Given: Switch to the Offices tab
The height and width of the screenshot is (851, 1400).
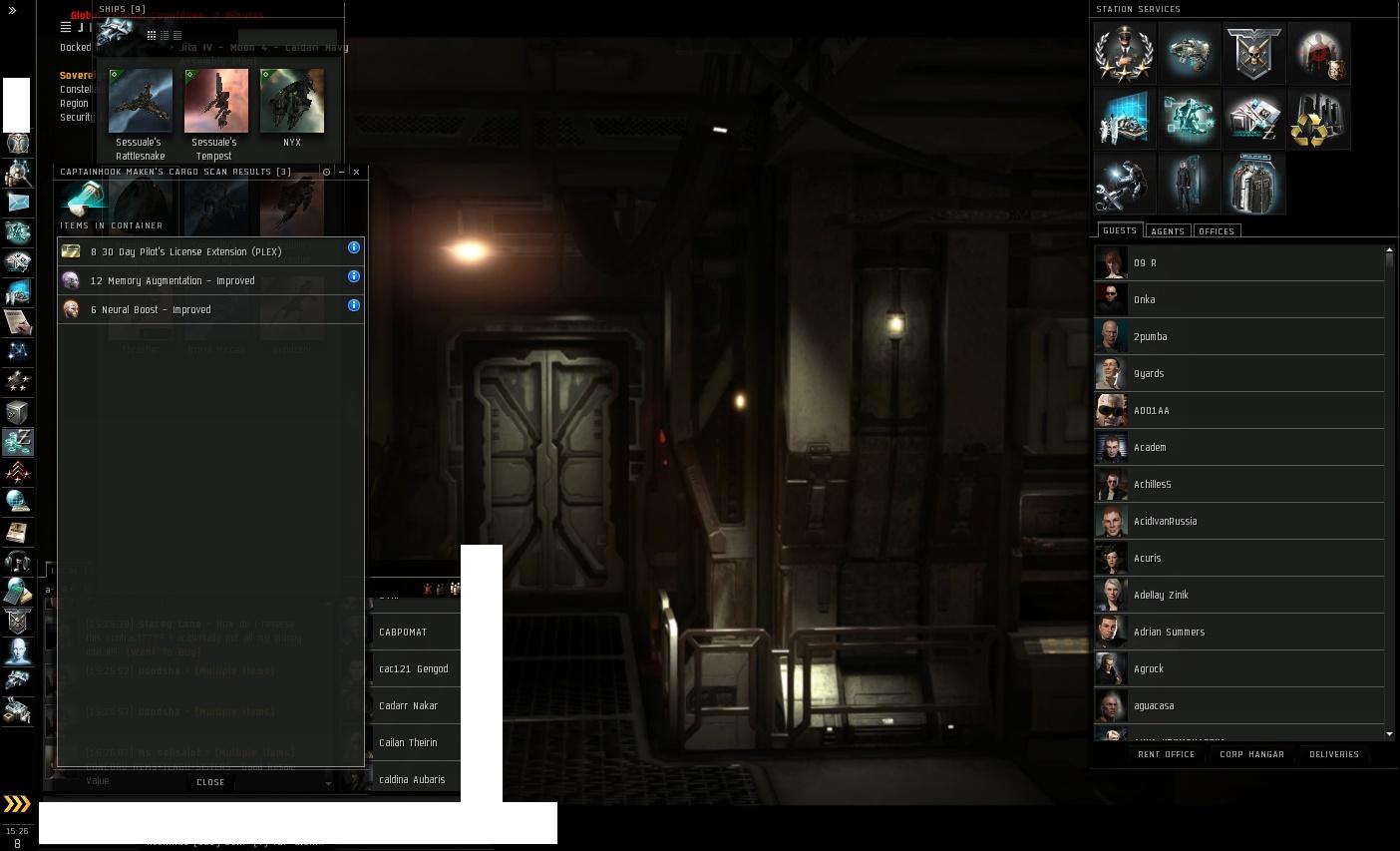Looking at the screenshot, I should pyautogui.click(x=1217, y=231).
